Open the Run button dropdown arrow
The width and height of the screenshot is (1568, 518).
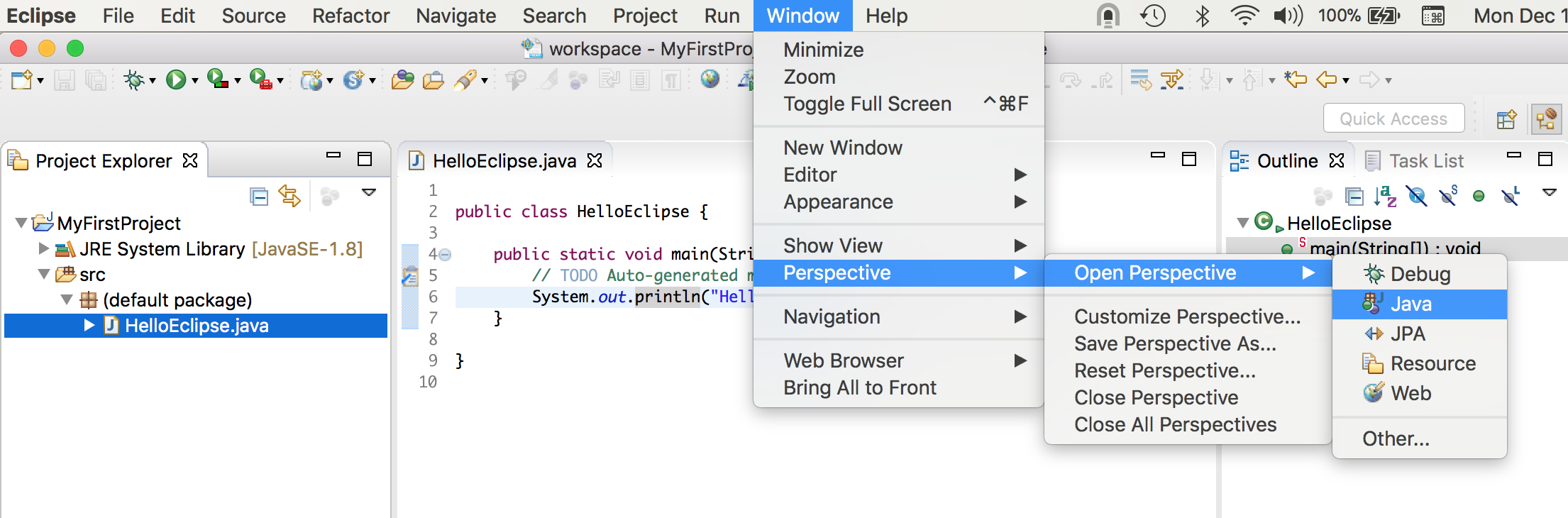195,81
